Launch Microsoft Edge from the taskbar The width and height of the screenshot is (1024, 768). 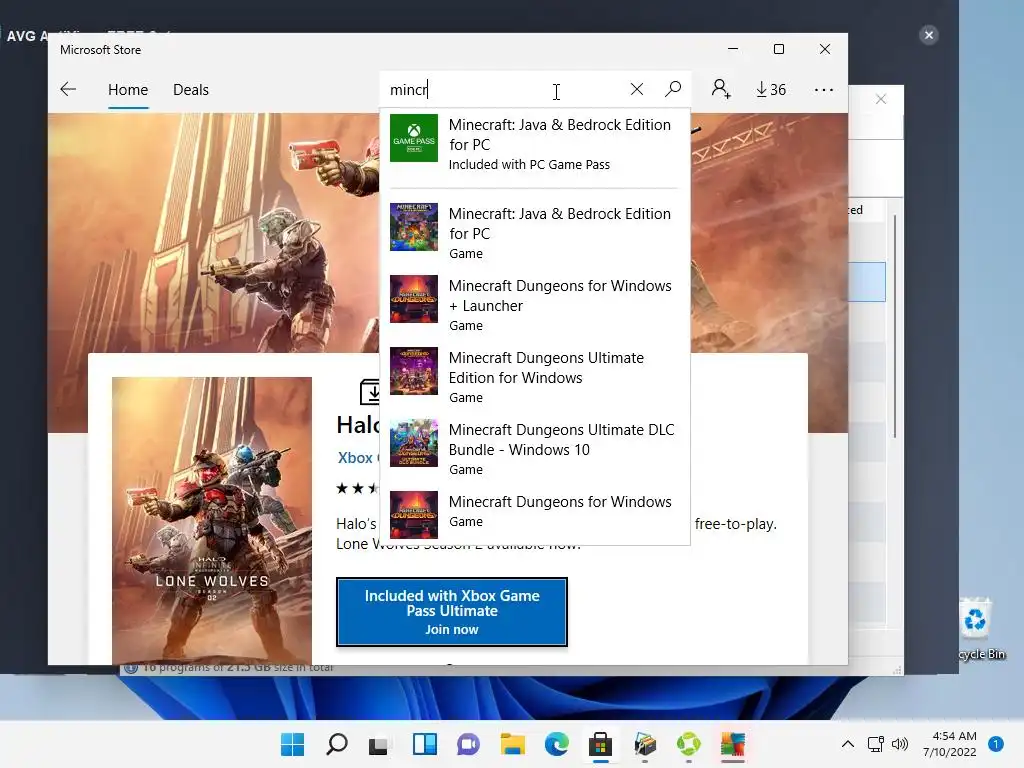[556, 744]
